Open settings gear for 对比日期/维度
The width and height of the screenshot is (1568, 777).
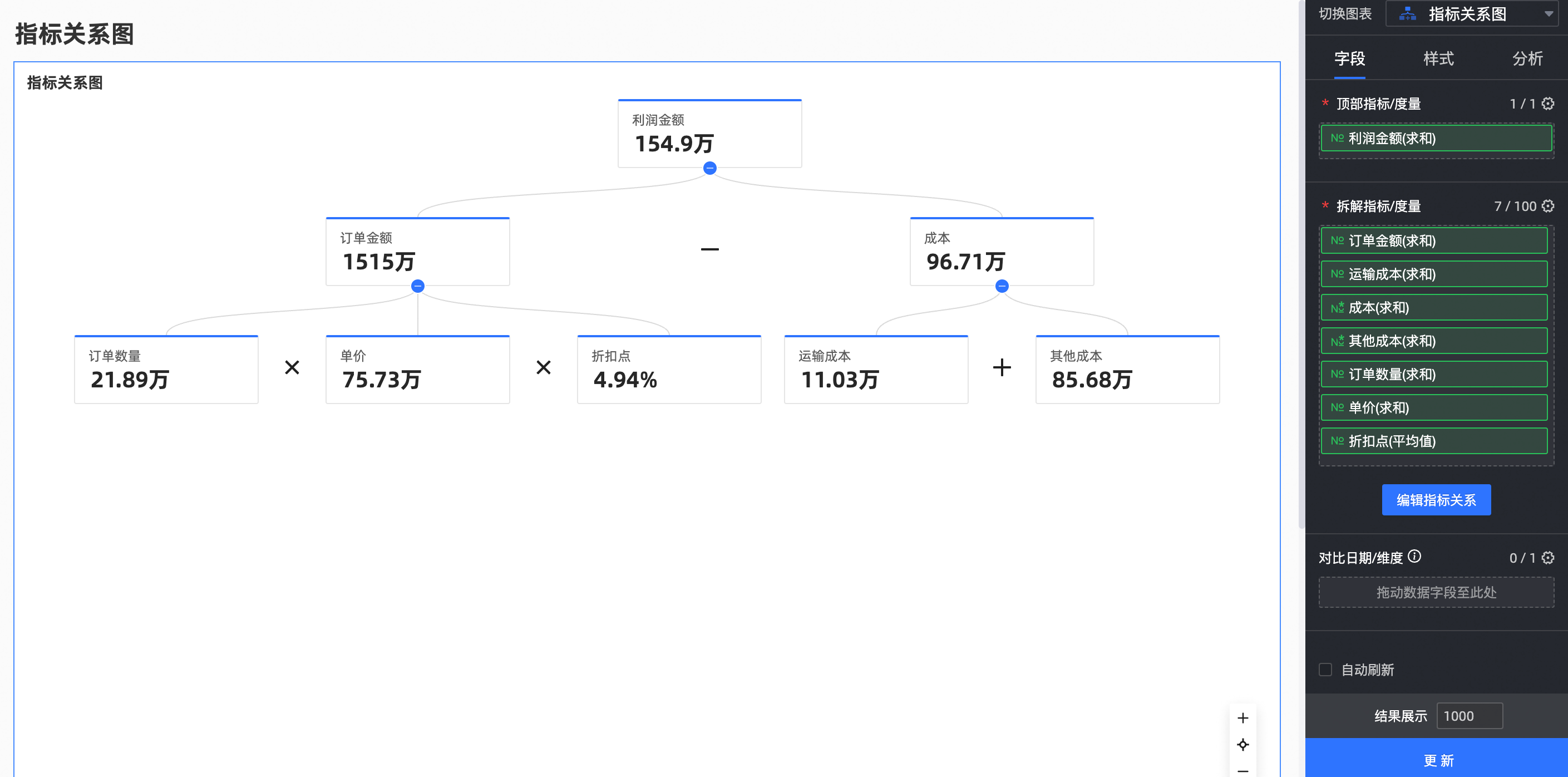1547,558
